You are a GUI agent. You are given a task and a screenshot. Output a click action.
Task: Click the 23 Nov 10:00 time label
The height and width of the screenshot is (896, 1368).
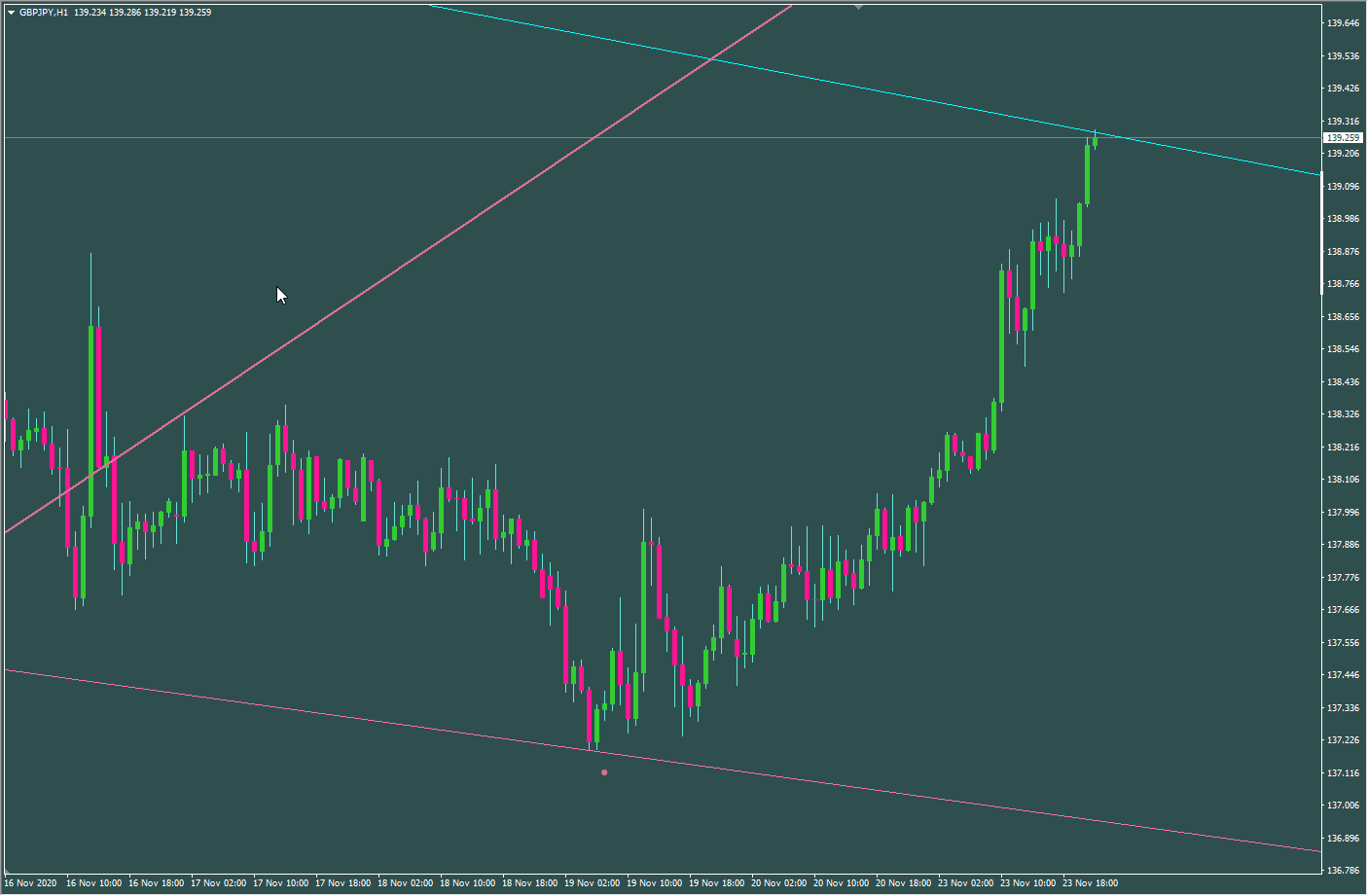pyautogui.click(x=1028, y=883)
